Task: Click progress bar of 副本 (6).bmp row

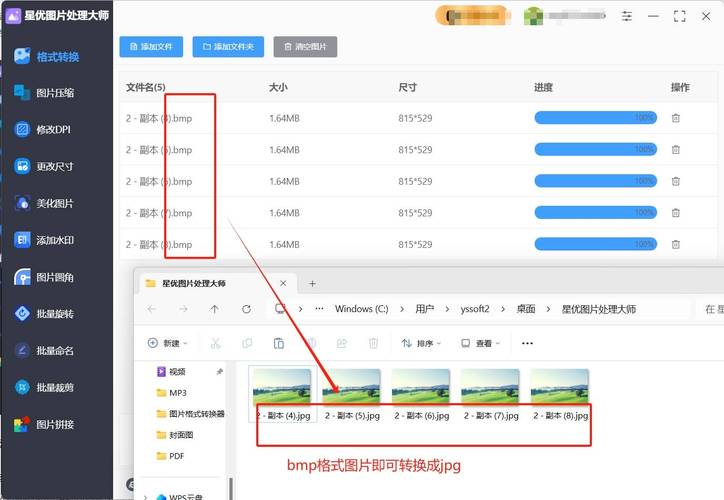Action: 596,181
